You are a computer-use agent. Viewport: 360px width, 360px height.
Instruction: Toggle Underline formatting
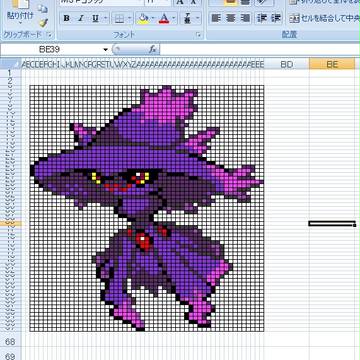tap(95, 18)
